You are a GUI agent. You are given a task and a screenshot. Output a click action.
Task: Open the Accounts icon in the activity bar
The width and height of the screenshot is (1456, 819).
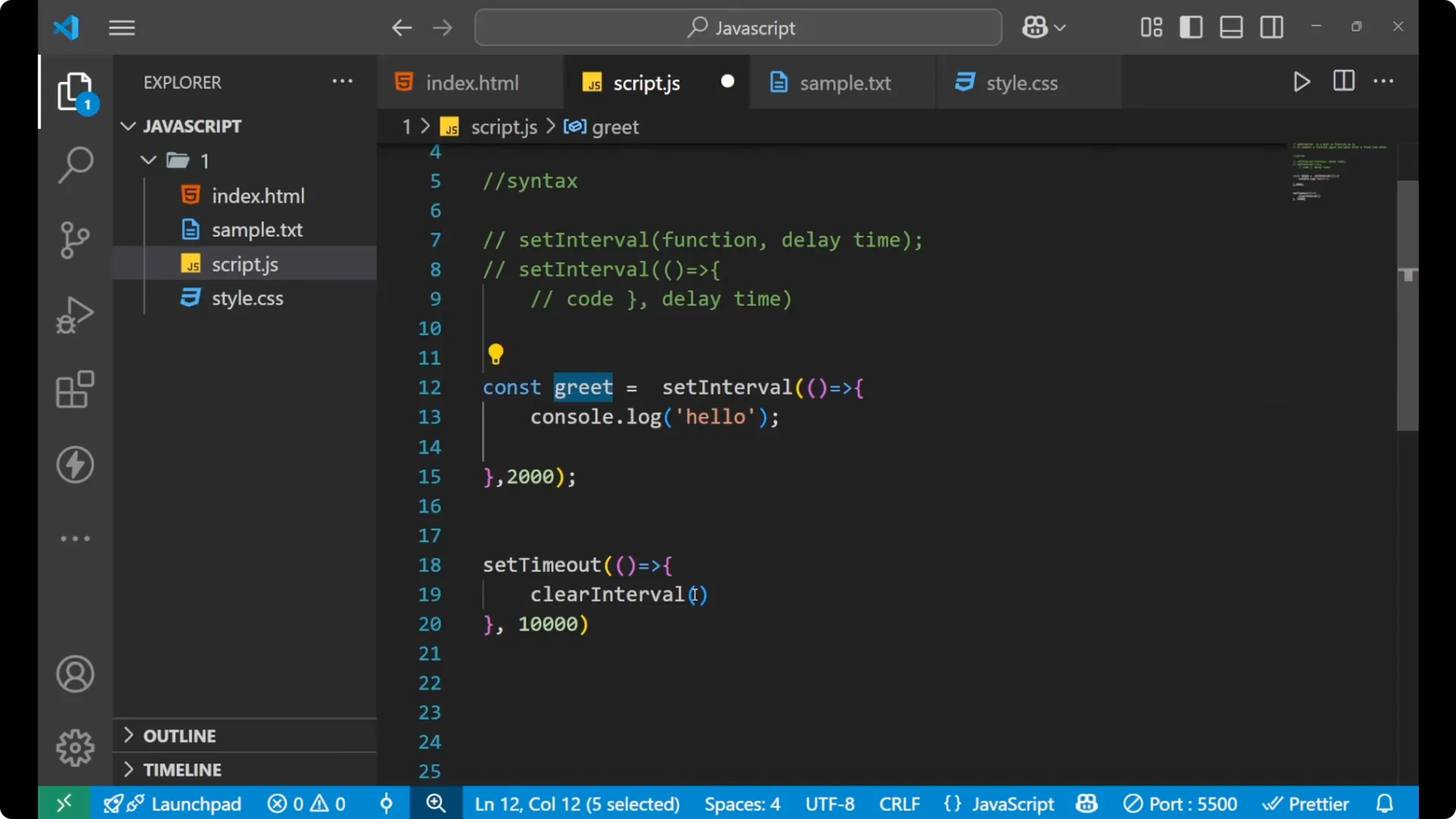click(x=74, y=674)
